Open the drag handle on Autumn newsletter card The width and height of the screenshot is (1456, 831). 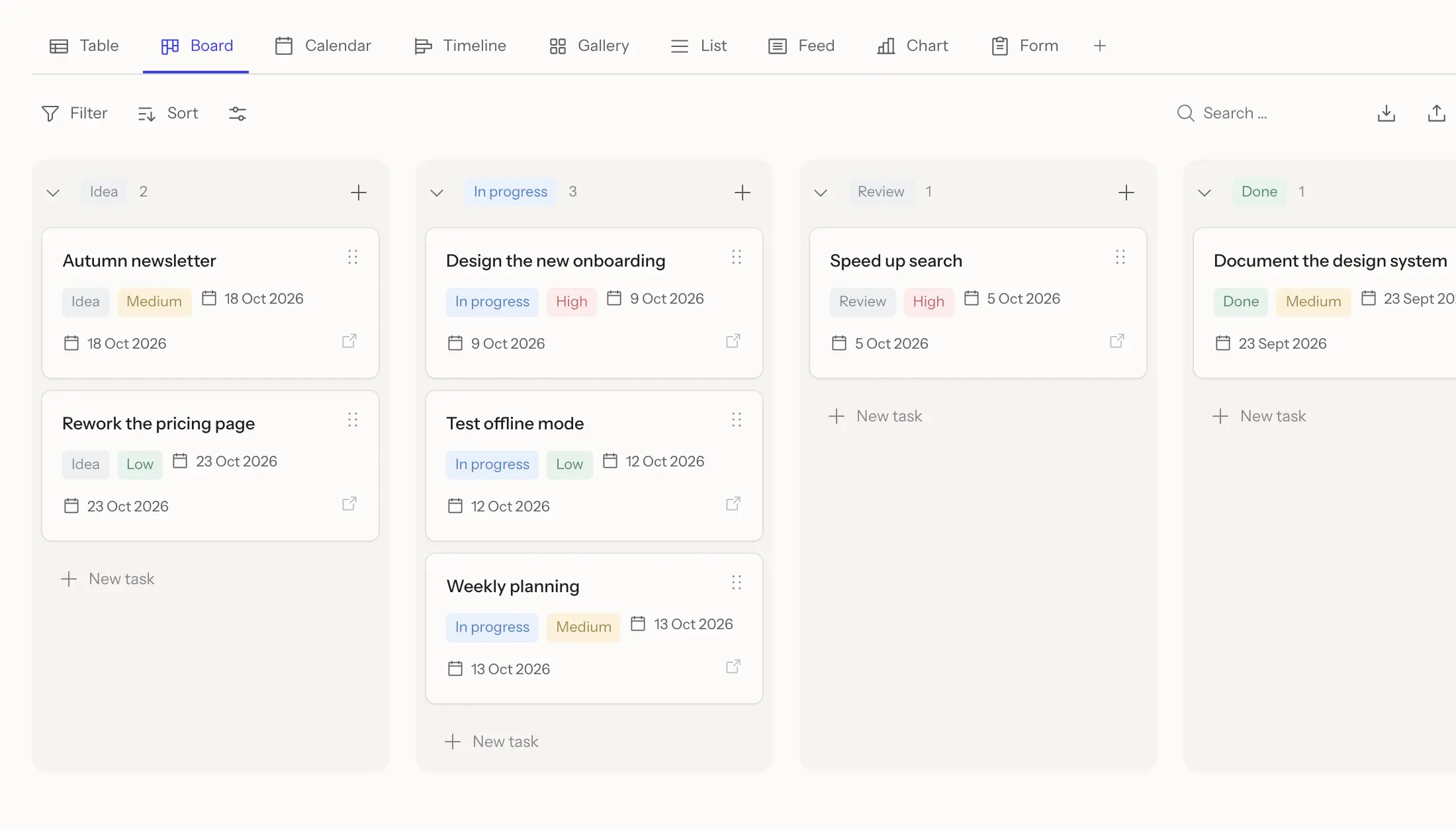353,257
